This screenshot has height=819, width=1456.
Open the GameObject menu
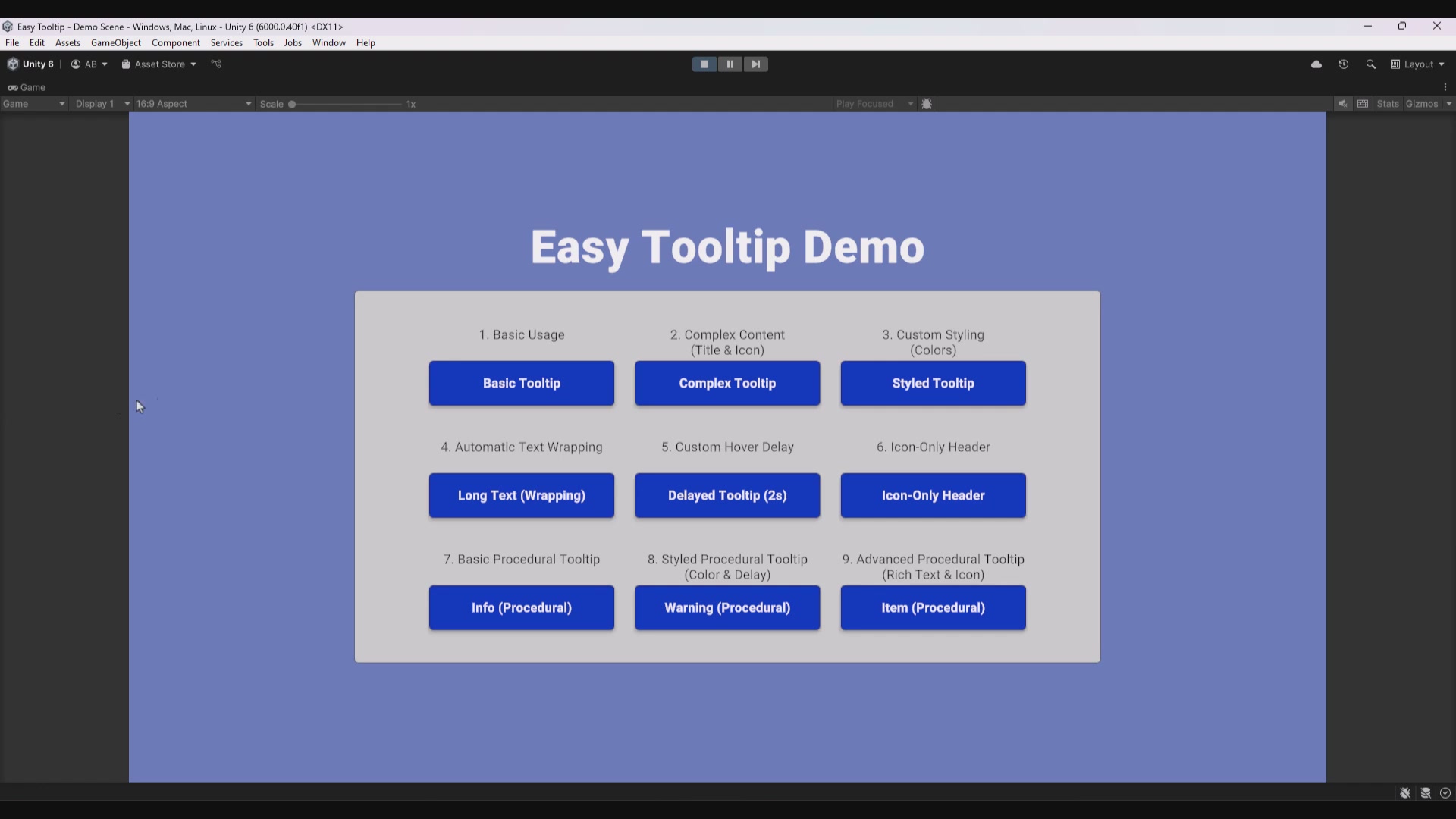pos(115,43)
